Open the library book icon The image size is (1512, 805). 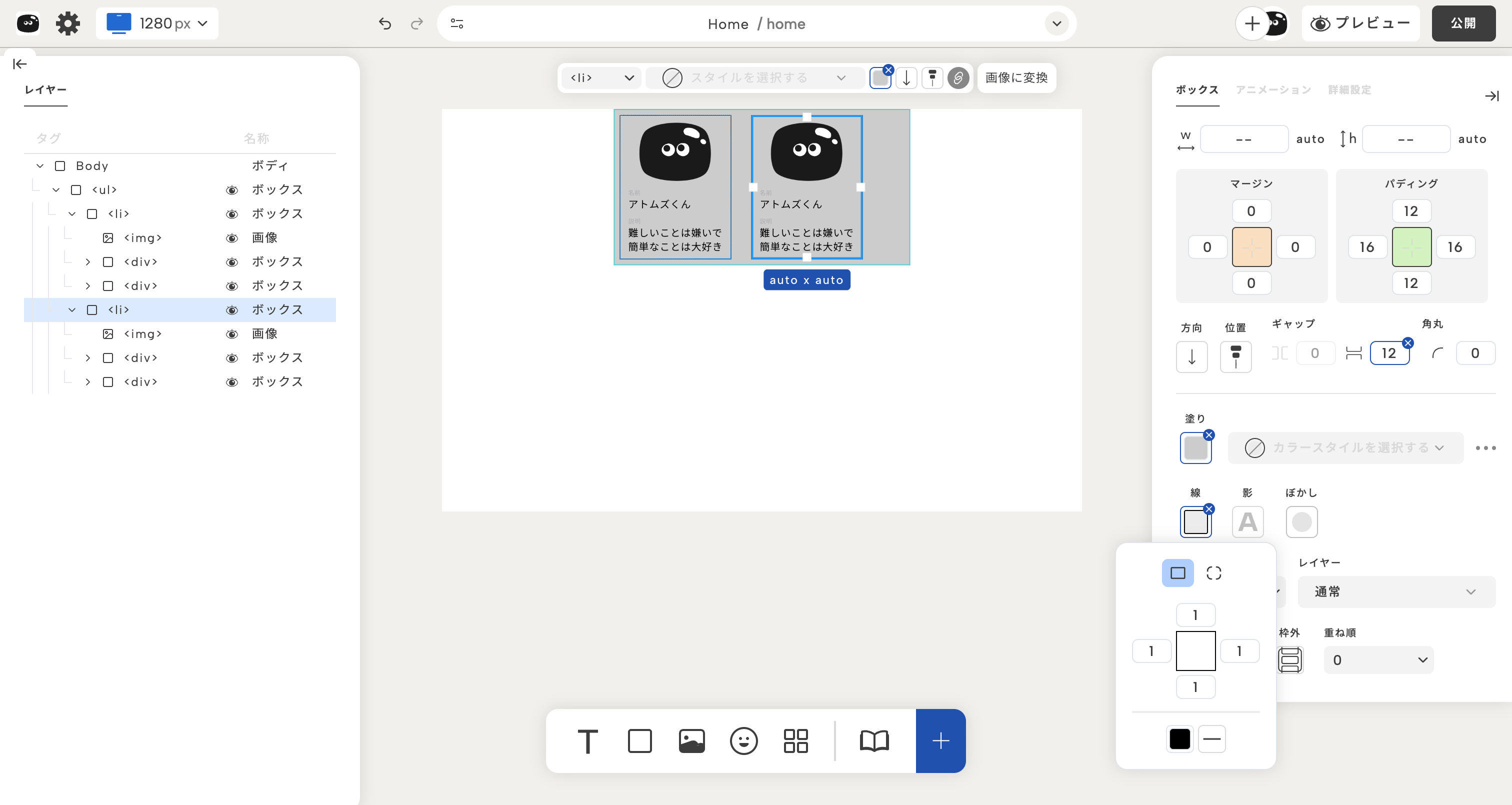(874, 741)
